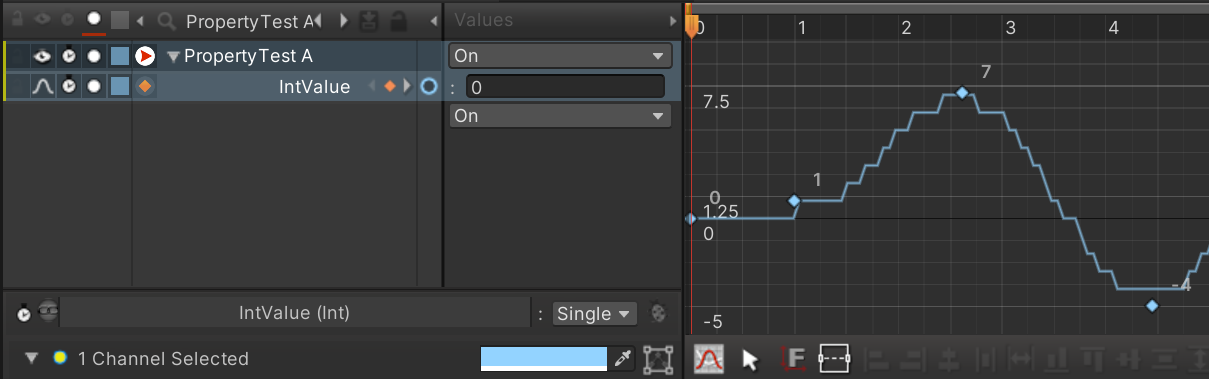Click the light blue channel color swatch

tap(544, 359)
